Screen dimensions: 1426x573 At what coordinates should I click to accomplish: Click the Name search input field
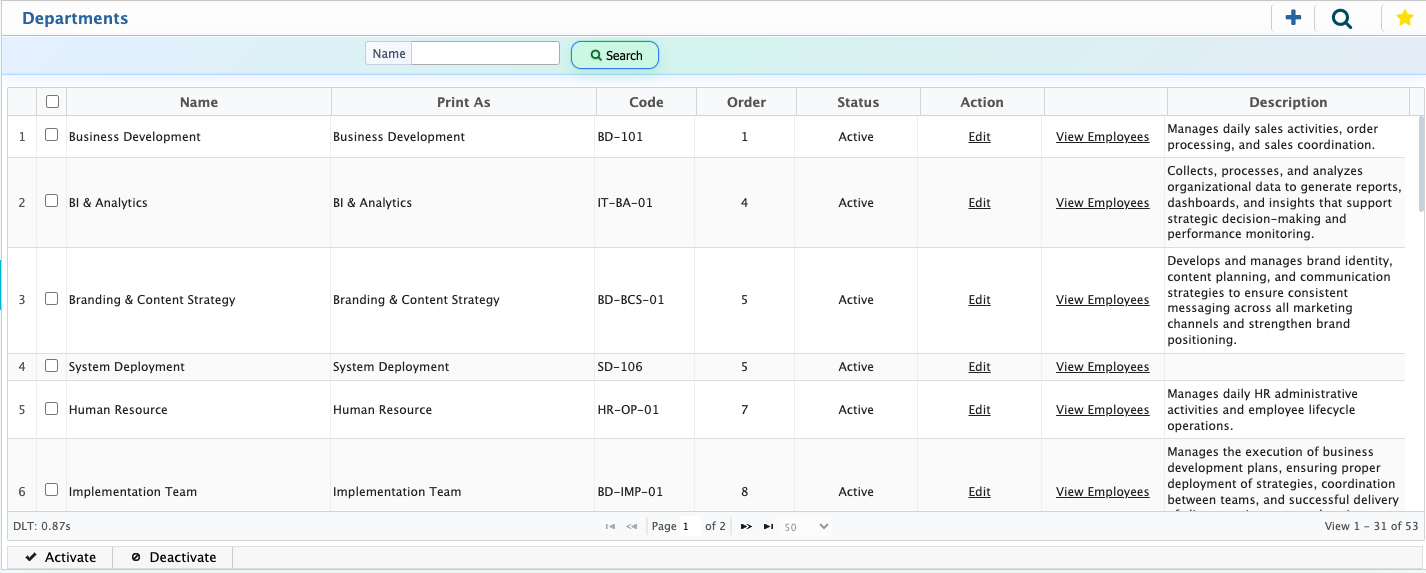(485, 53)
